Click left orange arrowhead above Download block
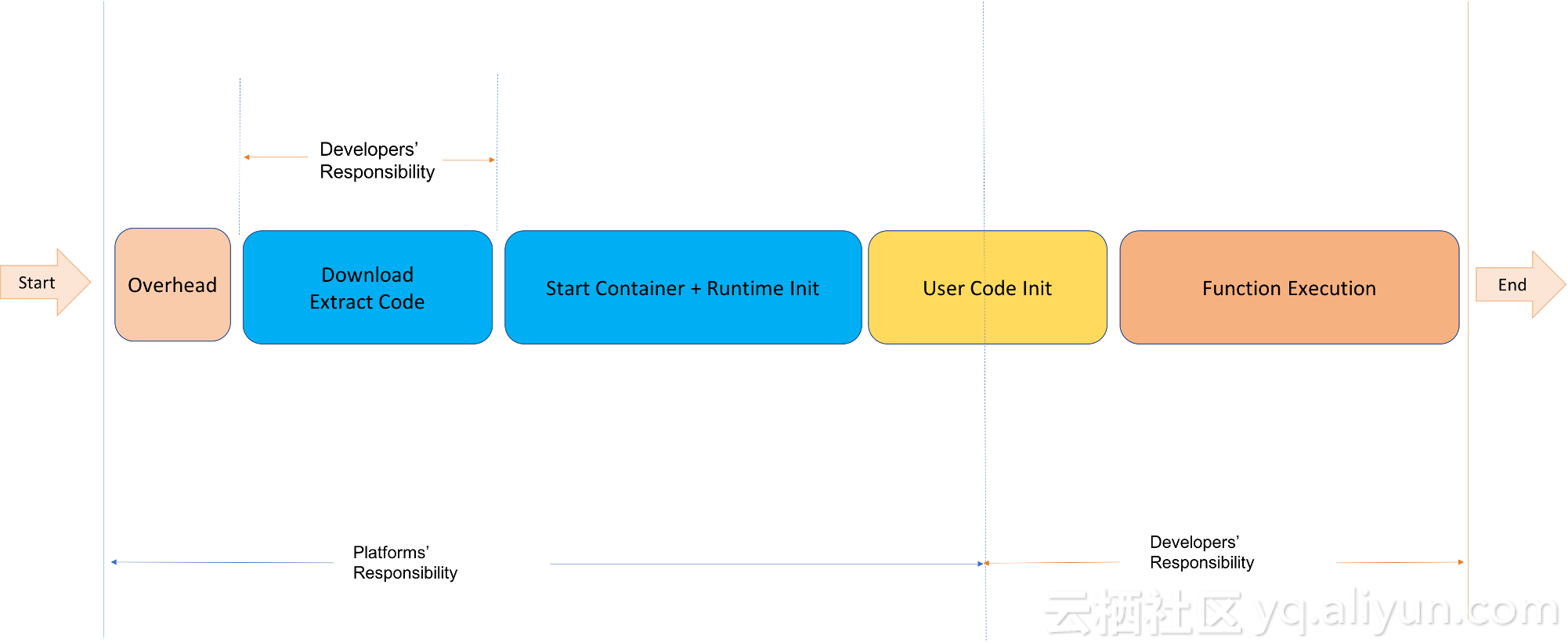 [x=247, y=157]
